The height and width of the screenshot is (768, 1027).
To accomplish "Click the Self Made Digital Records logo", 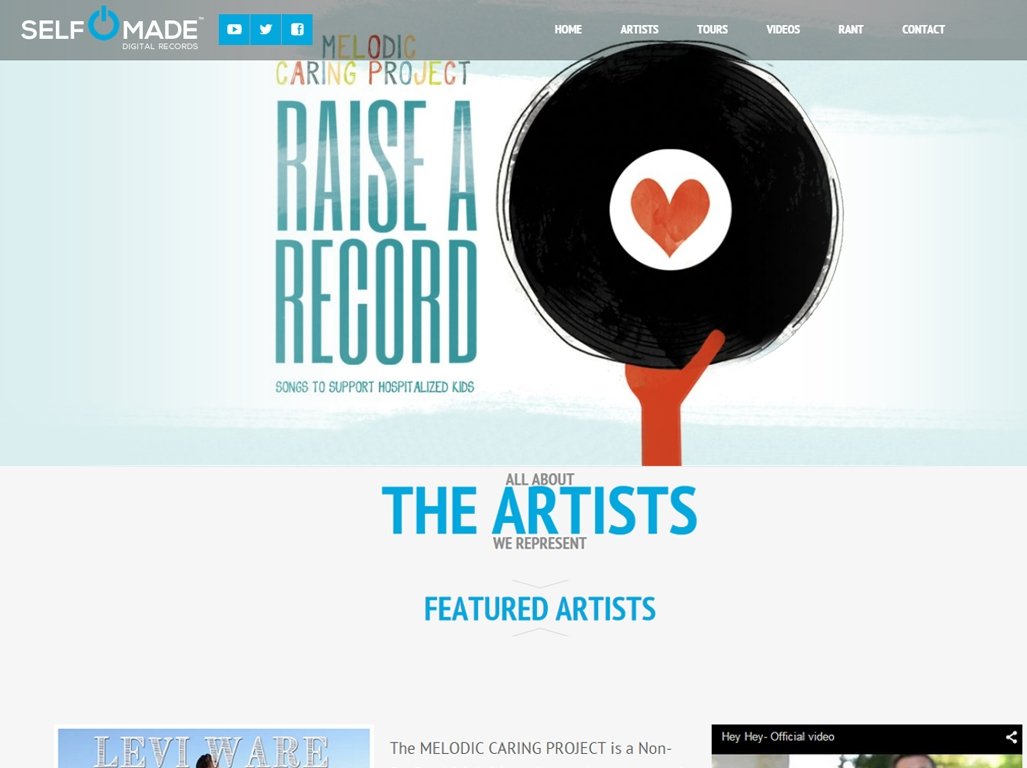I will coord(111,29).
